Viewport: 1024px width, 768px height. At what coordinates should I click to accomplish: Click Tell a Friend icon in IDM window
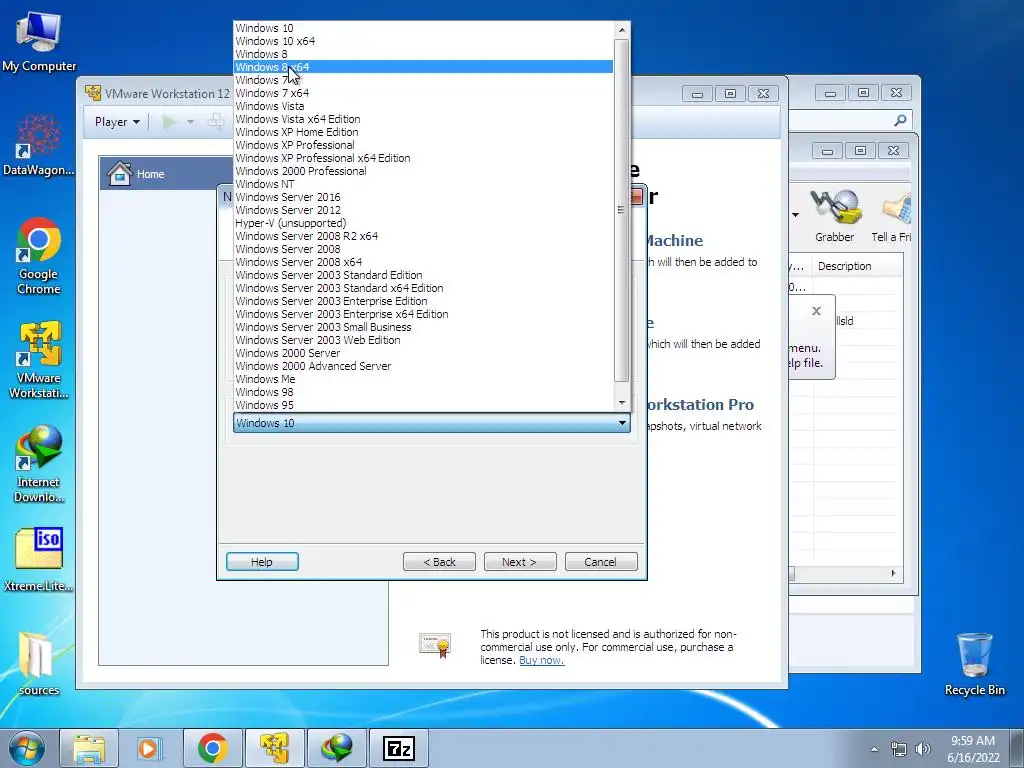click(892, 216)
